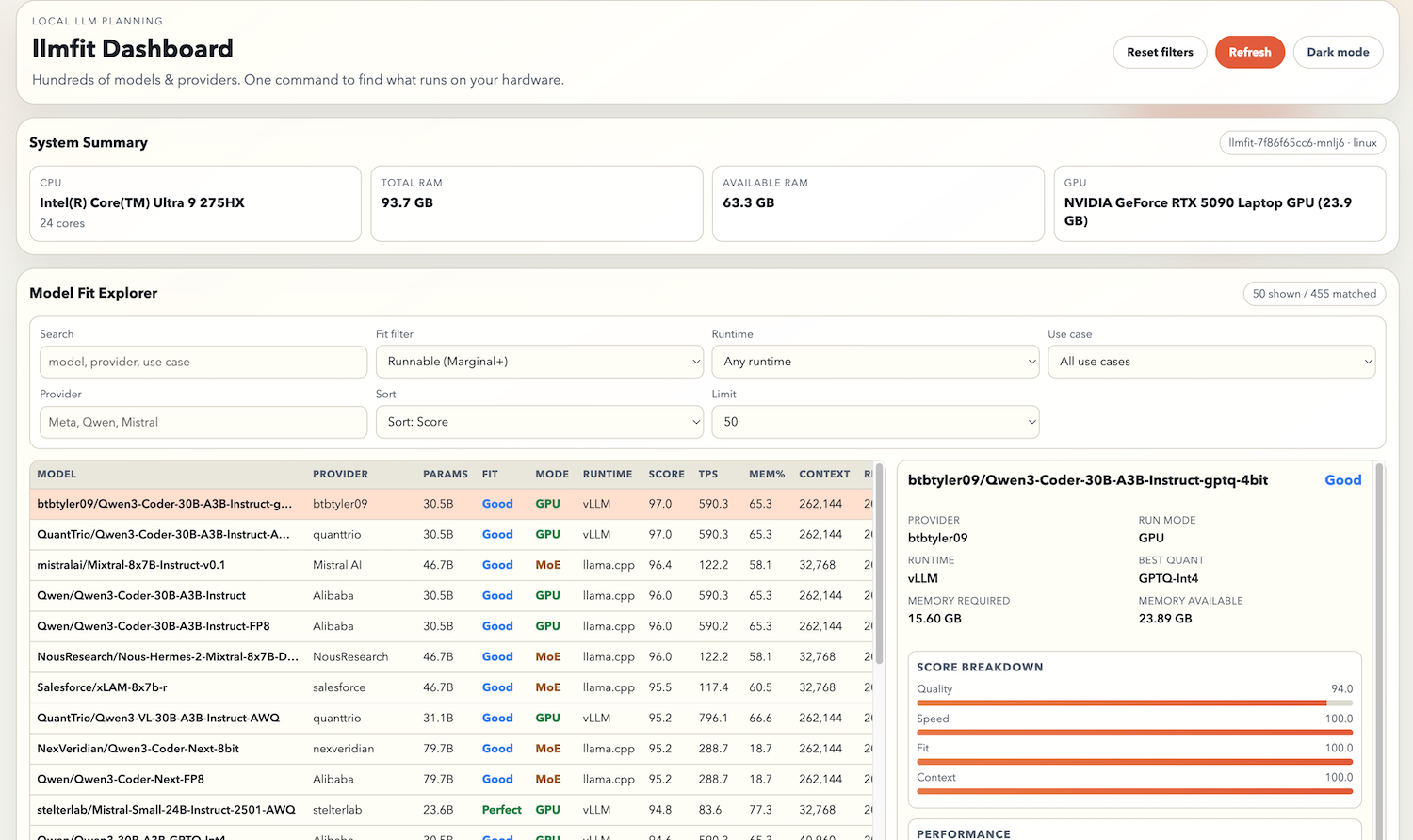The image size is (1413, 840).
Task: Enable Dark mode
Action: click(x=1338, y=52)
